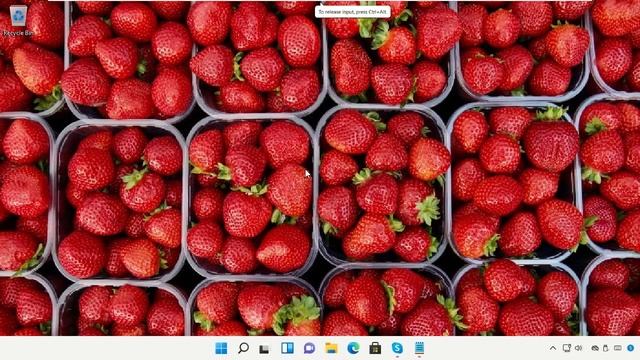Screen dimensions: 640x360
Task: Open File Explorer from the taskbar
Action: [x=331, y=348]
